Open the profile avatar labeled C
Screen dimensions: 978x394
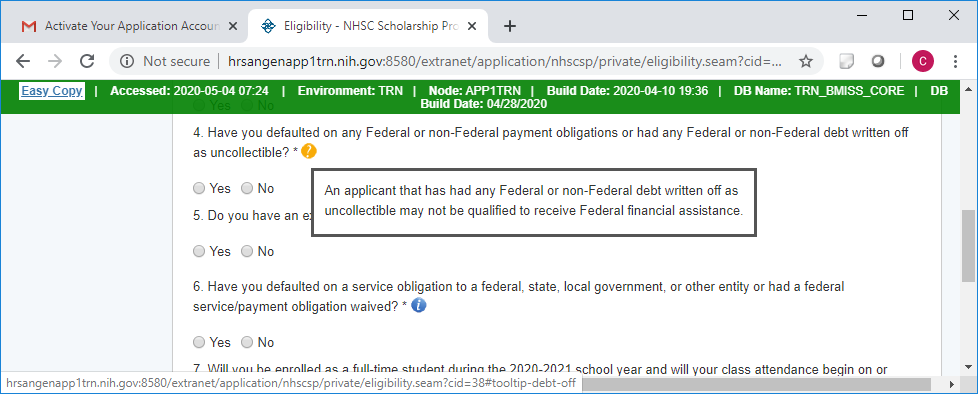pyautogui.click(x=922, y=61)
